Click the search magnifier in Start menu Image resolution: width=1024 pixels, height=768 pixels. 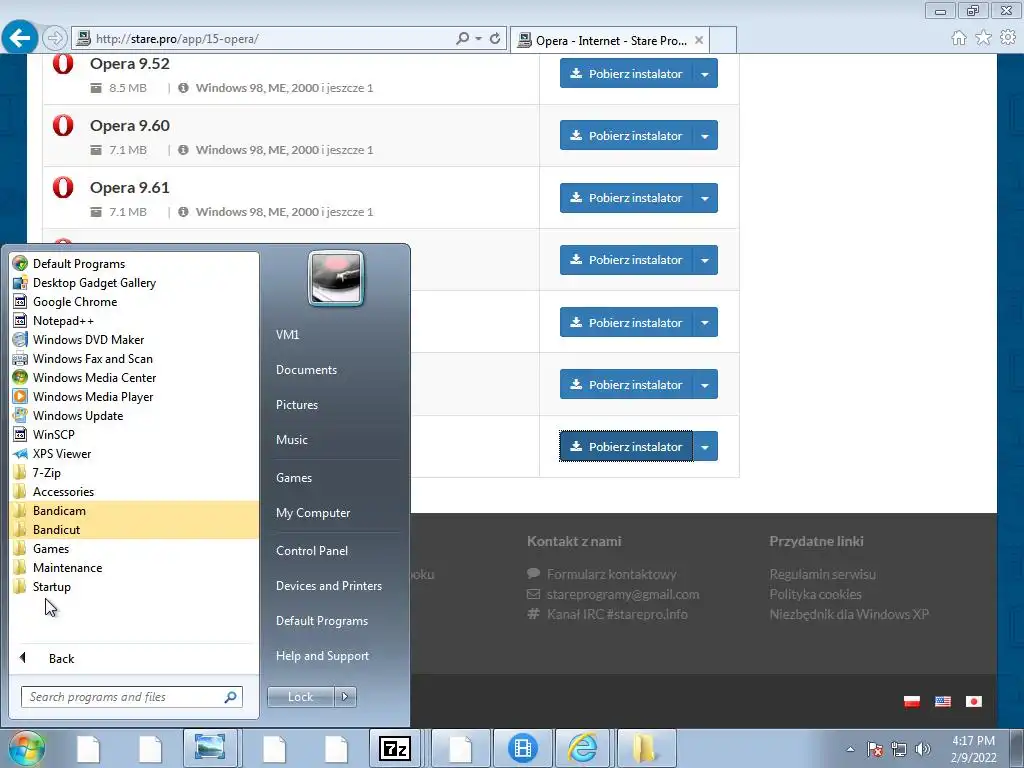tap(231, 697)
